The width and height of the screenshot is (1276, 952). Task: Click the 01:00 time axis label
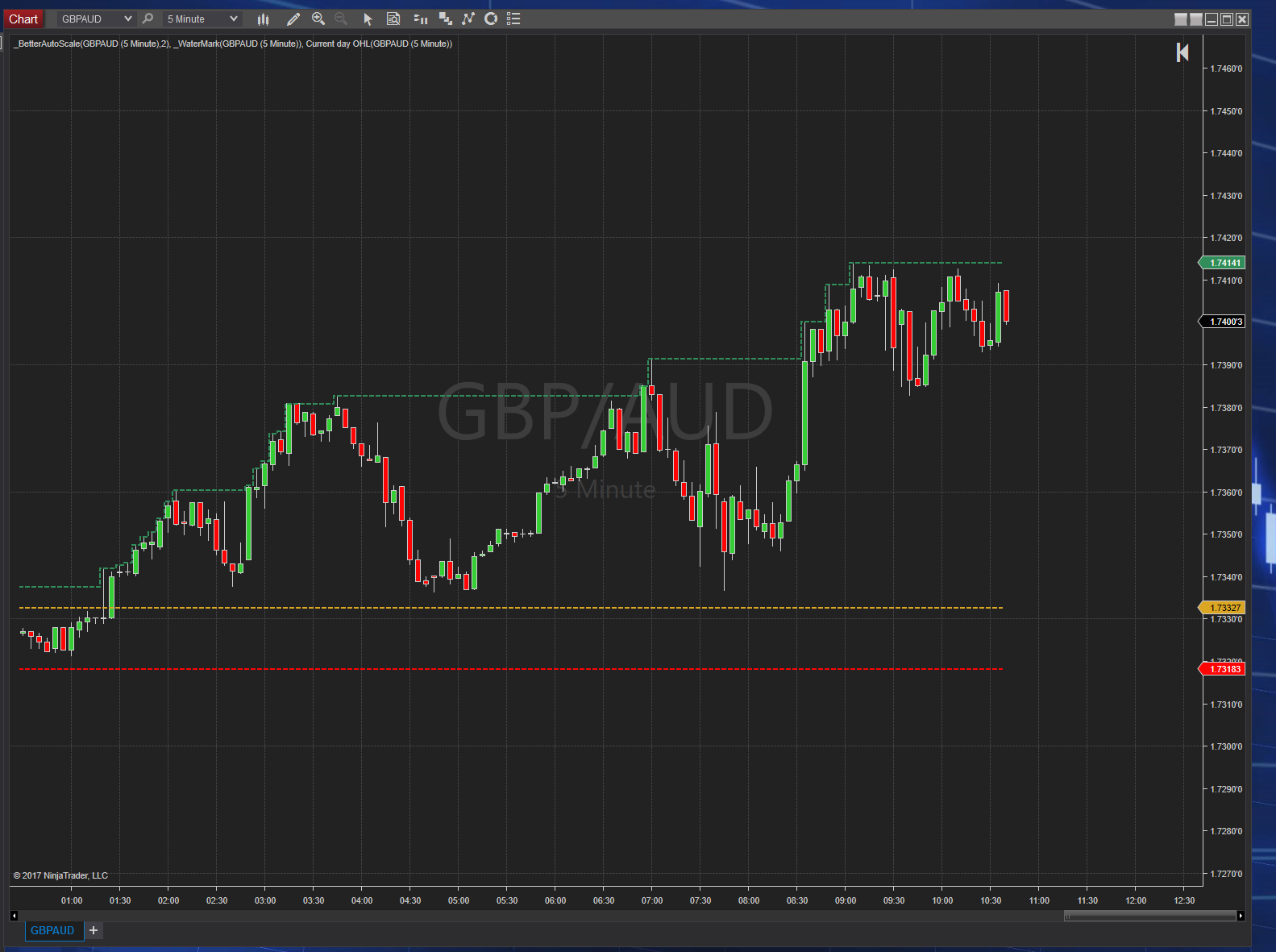tap(72, 900)
